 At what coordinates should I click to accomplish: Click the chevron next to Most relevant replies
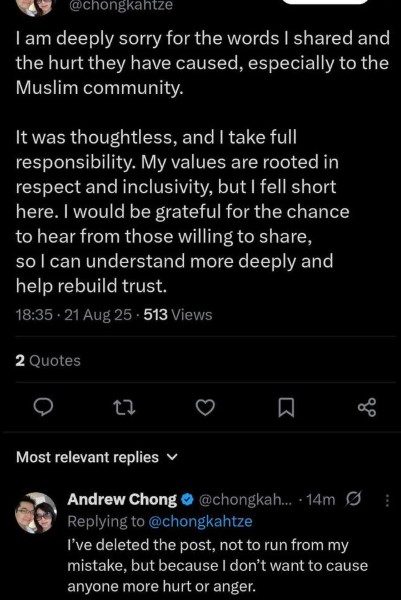(173, 457)
